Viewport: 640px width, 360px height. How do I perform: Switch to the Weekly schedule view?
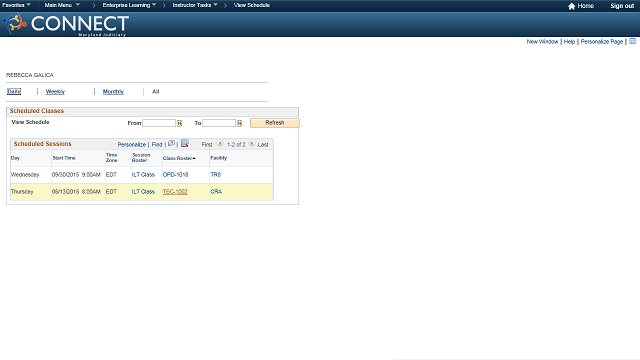[x=55, y=92]
